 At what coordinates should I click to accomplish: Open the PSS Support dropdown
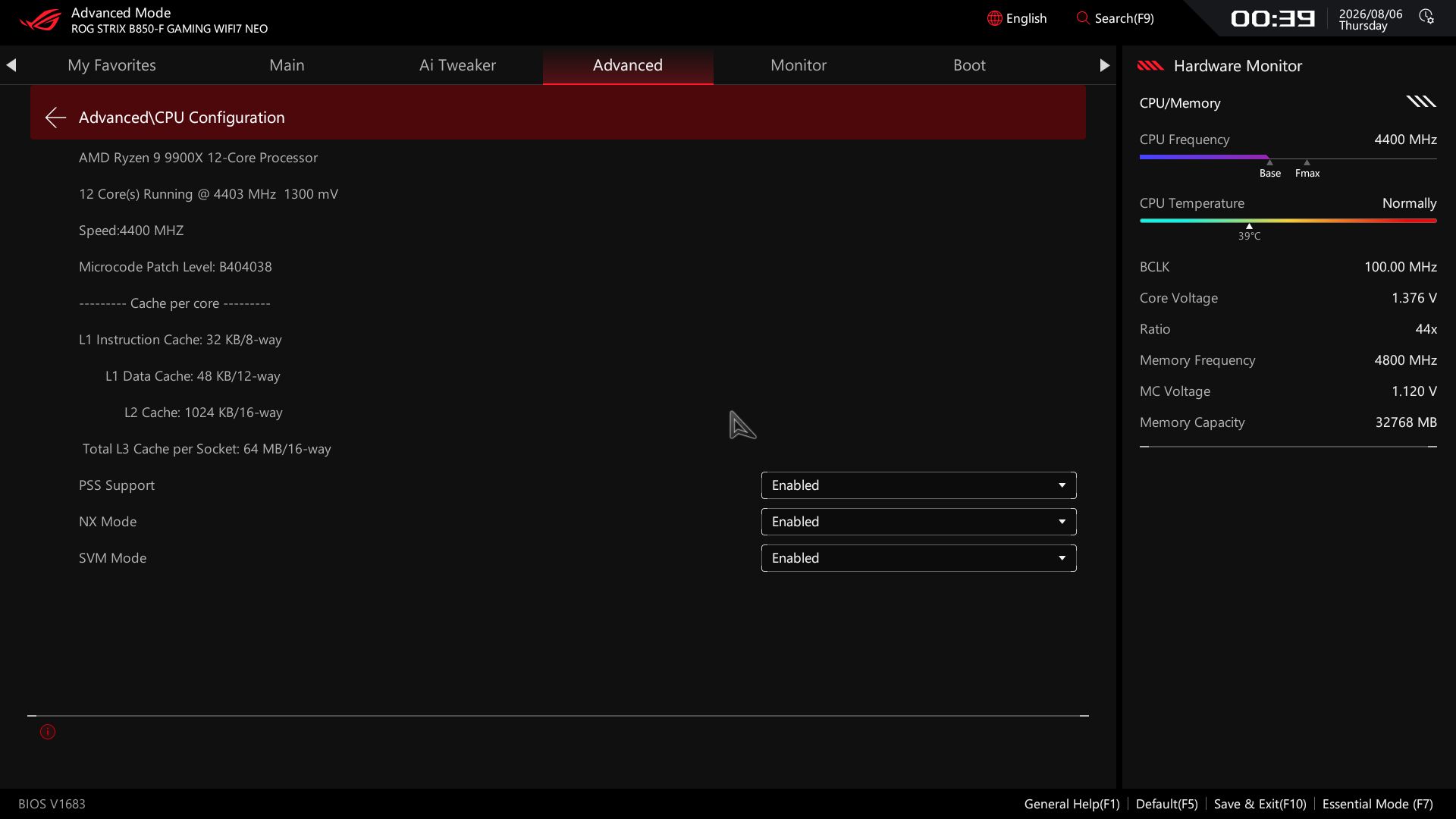coord(918,485)
